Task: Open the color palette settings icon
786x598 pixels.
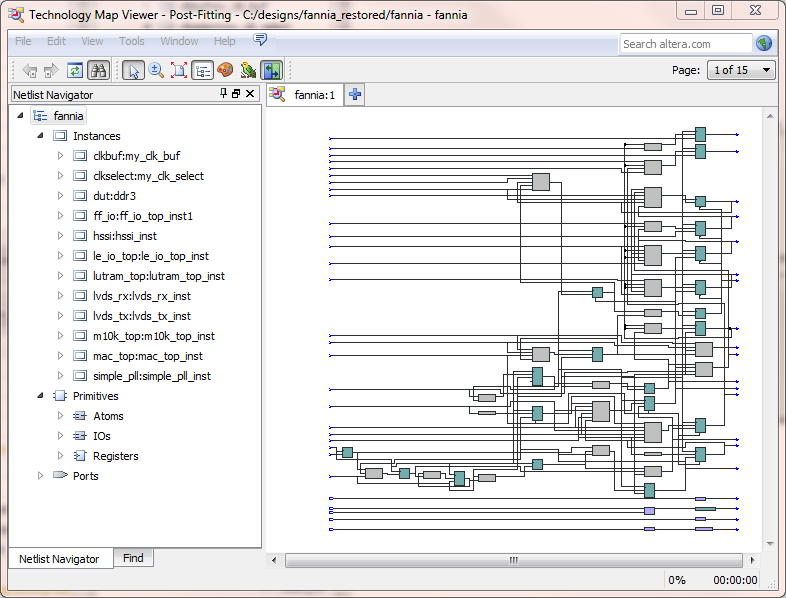Action: pos(225,71)
